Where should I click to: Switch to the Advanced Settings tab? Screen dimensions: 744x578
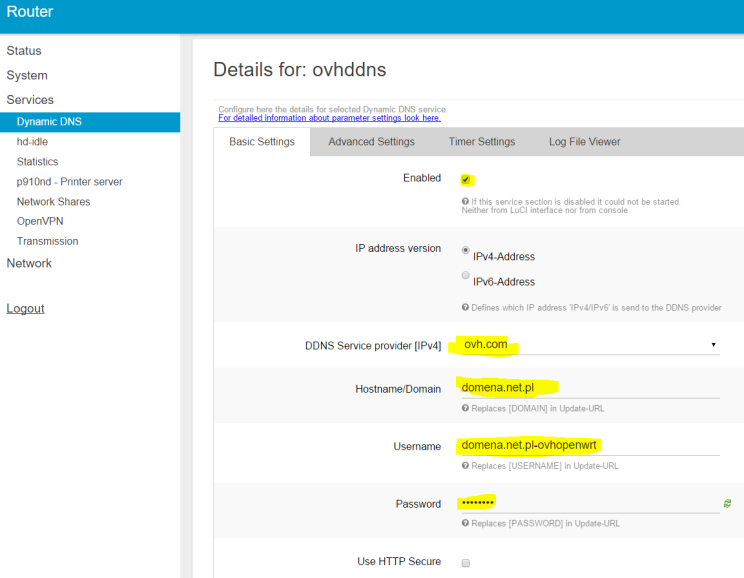[x=371, y=142]
